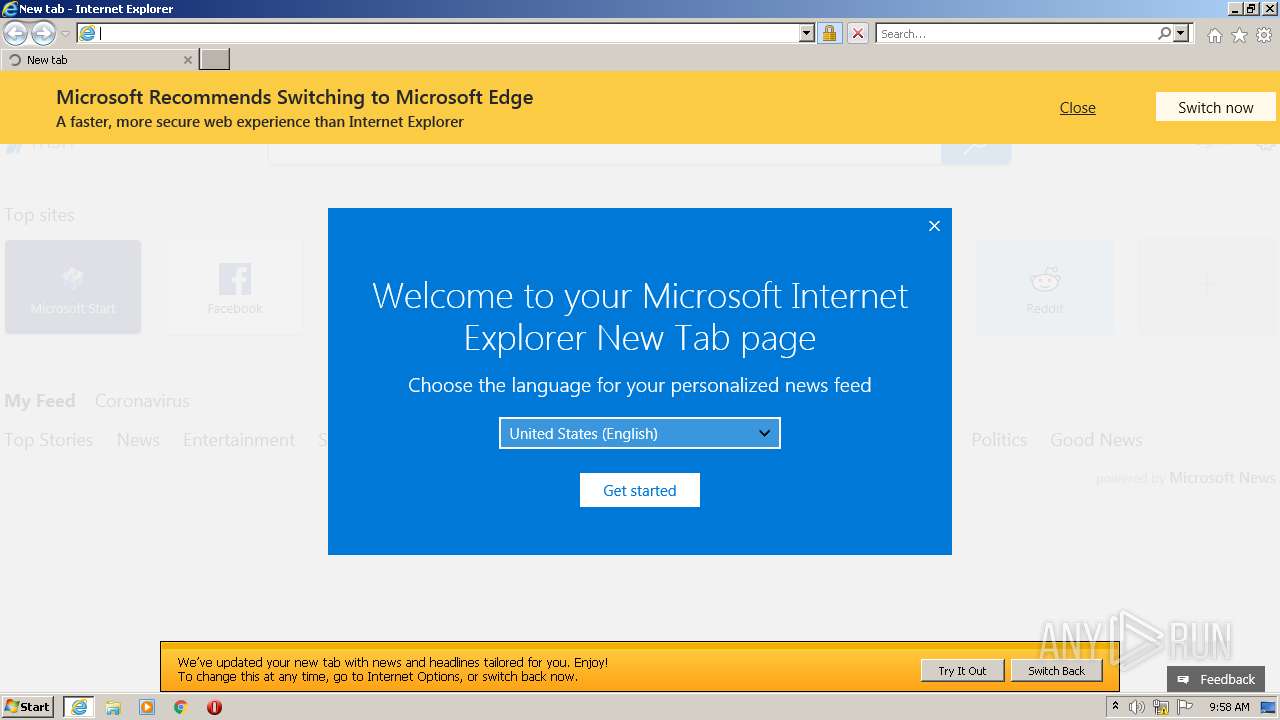The image size is (1280, 720).
Task: Open the recent pages dropdown arrow
Action: pyautogui.click(x=65, y=34)
